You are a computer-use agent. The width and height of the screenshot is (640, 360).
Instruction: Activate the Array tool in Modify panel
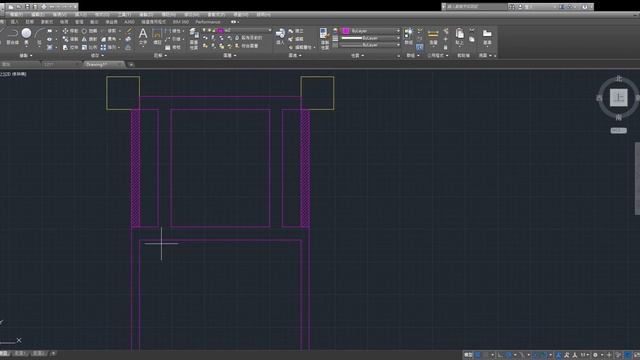click(x=108, y=47)
